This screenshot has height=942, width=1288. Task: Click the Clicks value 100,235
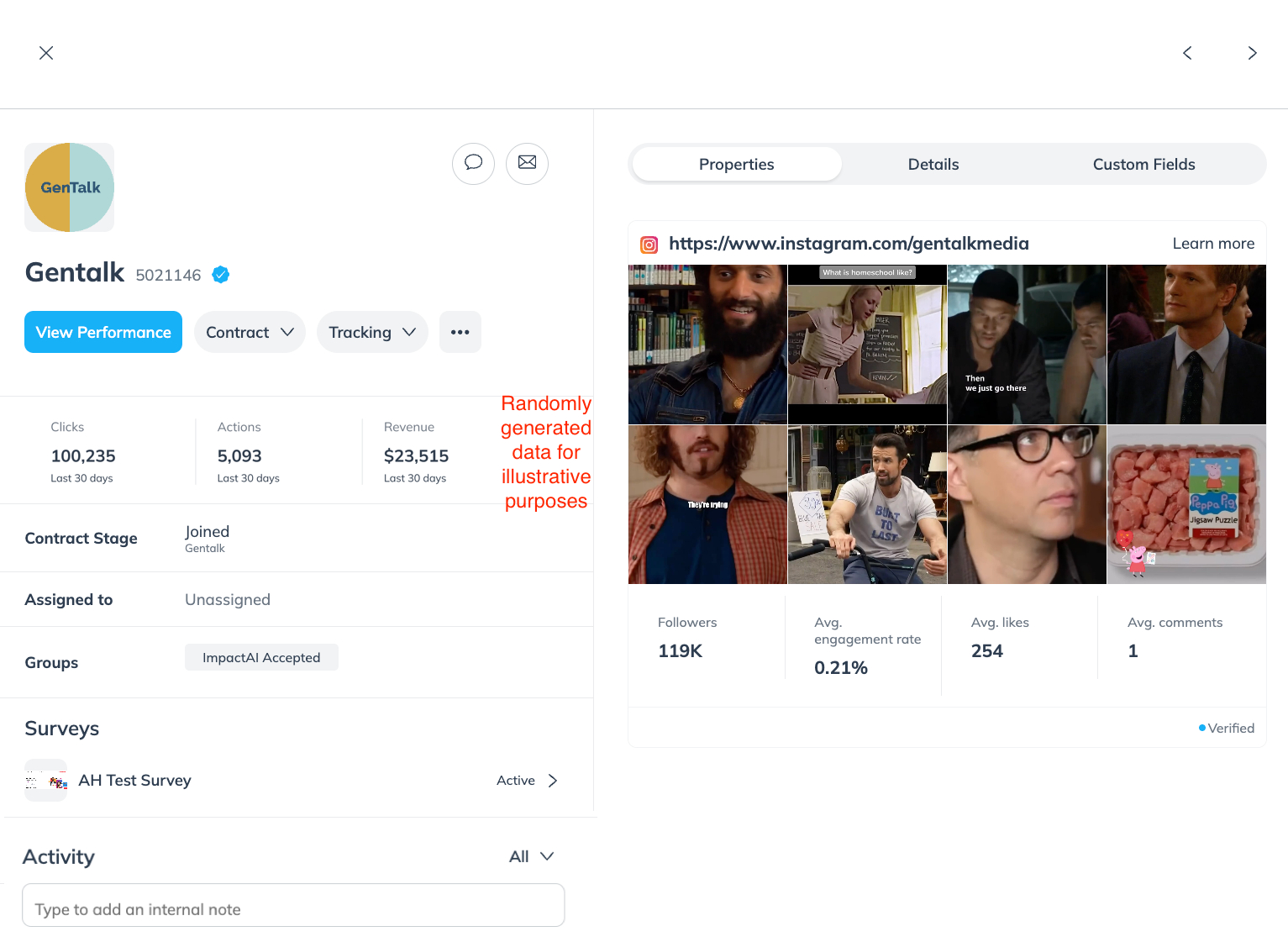83,455
